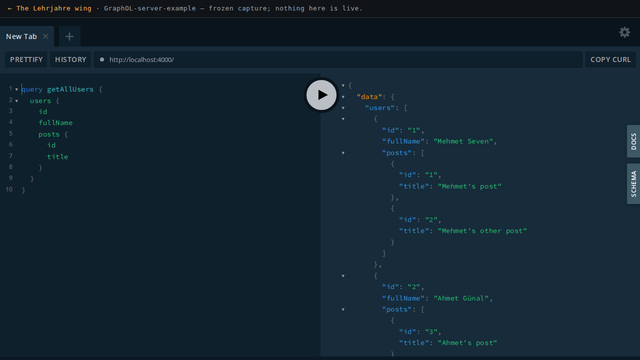Click "Ahmet Günal" value in response
This screenshot has height=360, width=640.
tap(461, 298)
